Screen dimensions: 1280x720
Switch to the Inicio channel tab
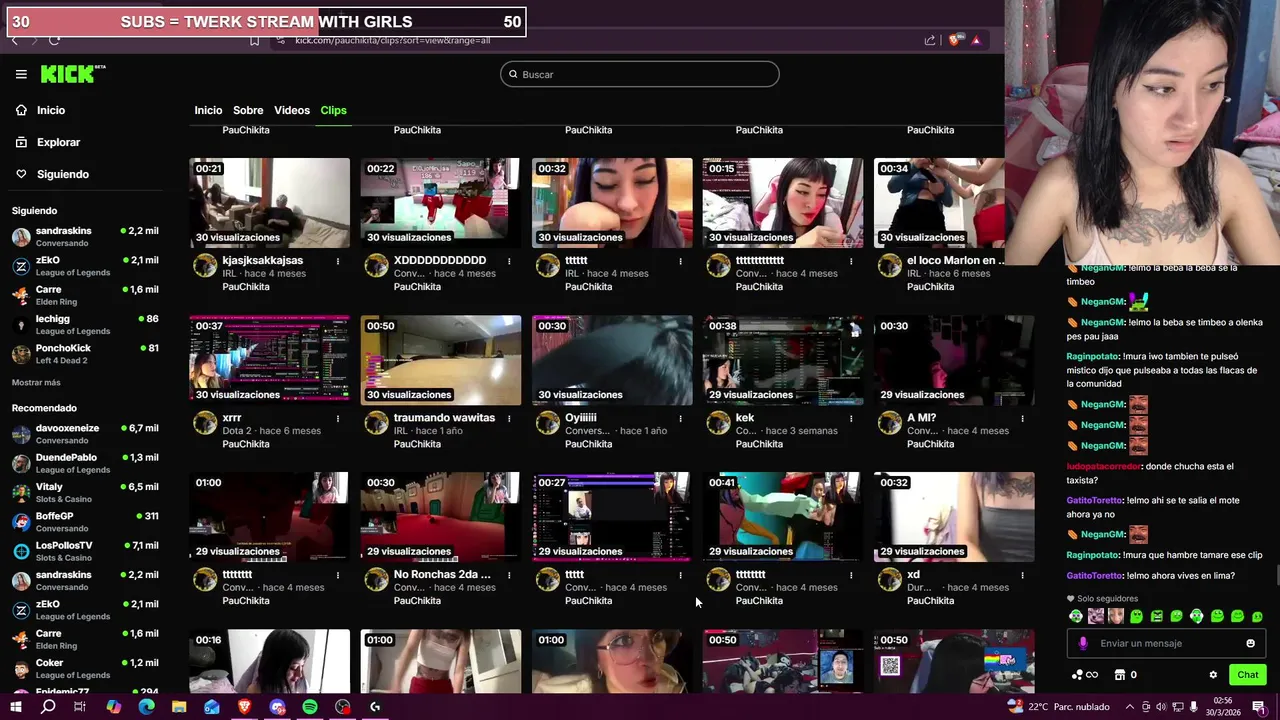208,110
